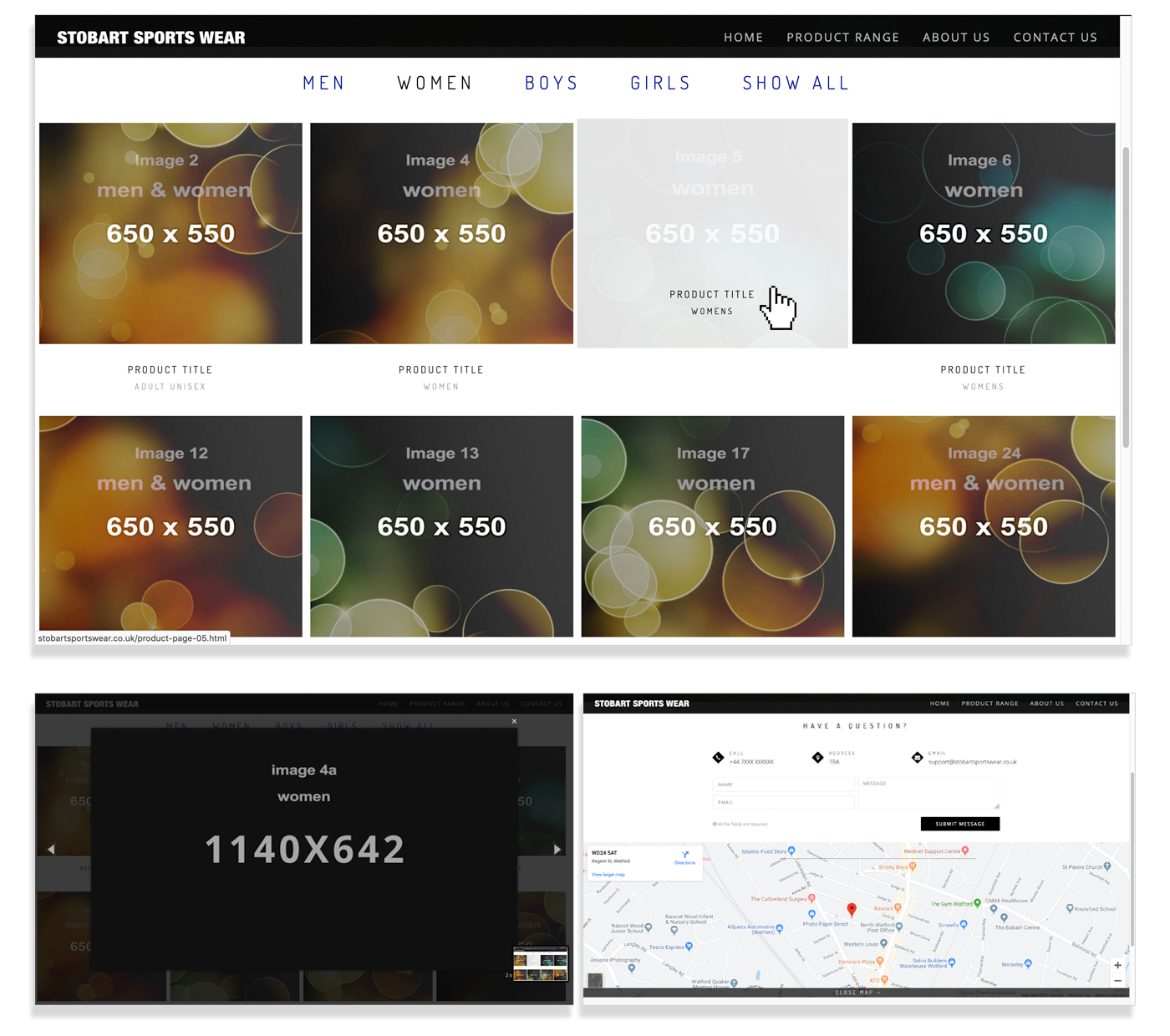Viewport: 1170px width, 1036px height.
Task: Open Image 4 women product thumbnail
Action: pyautogui.click(x=441, y=233)
